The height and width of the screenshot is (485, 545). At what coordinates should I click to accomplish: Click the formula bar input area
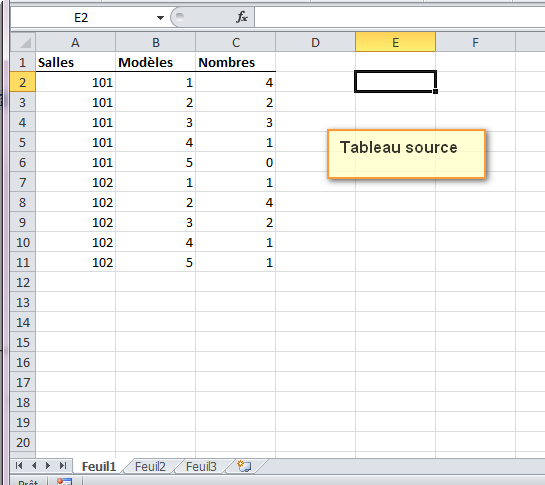pyautogui.click(x=400, y=17)
